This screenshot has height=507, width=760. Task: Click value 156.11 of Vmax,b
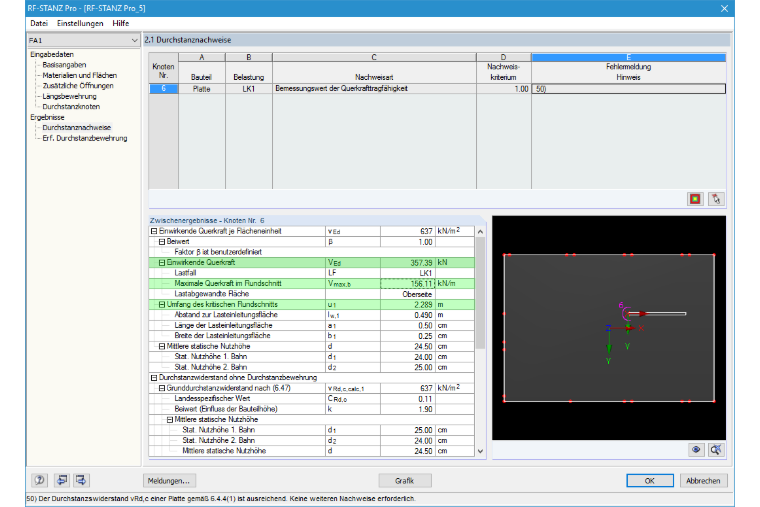pyautogui.click(x=408, y=284)
